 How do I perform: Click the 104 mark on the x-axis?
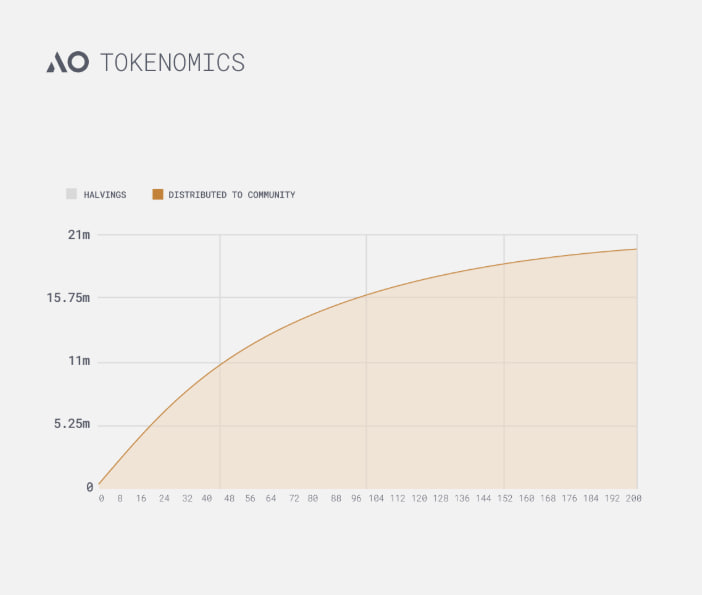[x=377, y=498]
